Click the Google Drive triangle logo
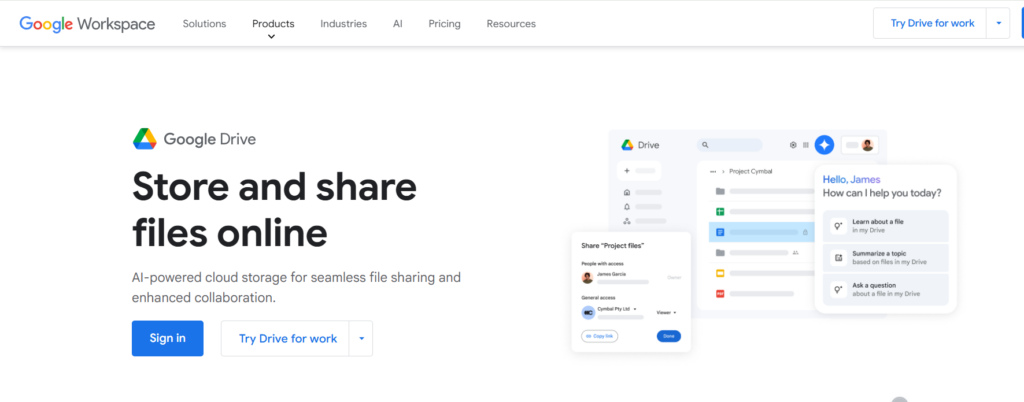Image resolution: width=1024 pixels, height=402 pixels. [x=145, y=139]
